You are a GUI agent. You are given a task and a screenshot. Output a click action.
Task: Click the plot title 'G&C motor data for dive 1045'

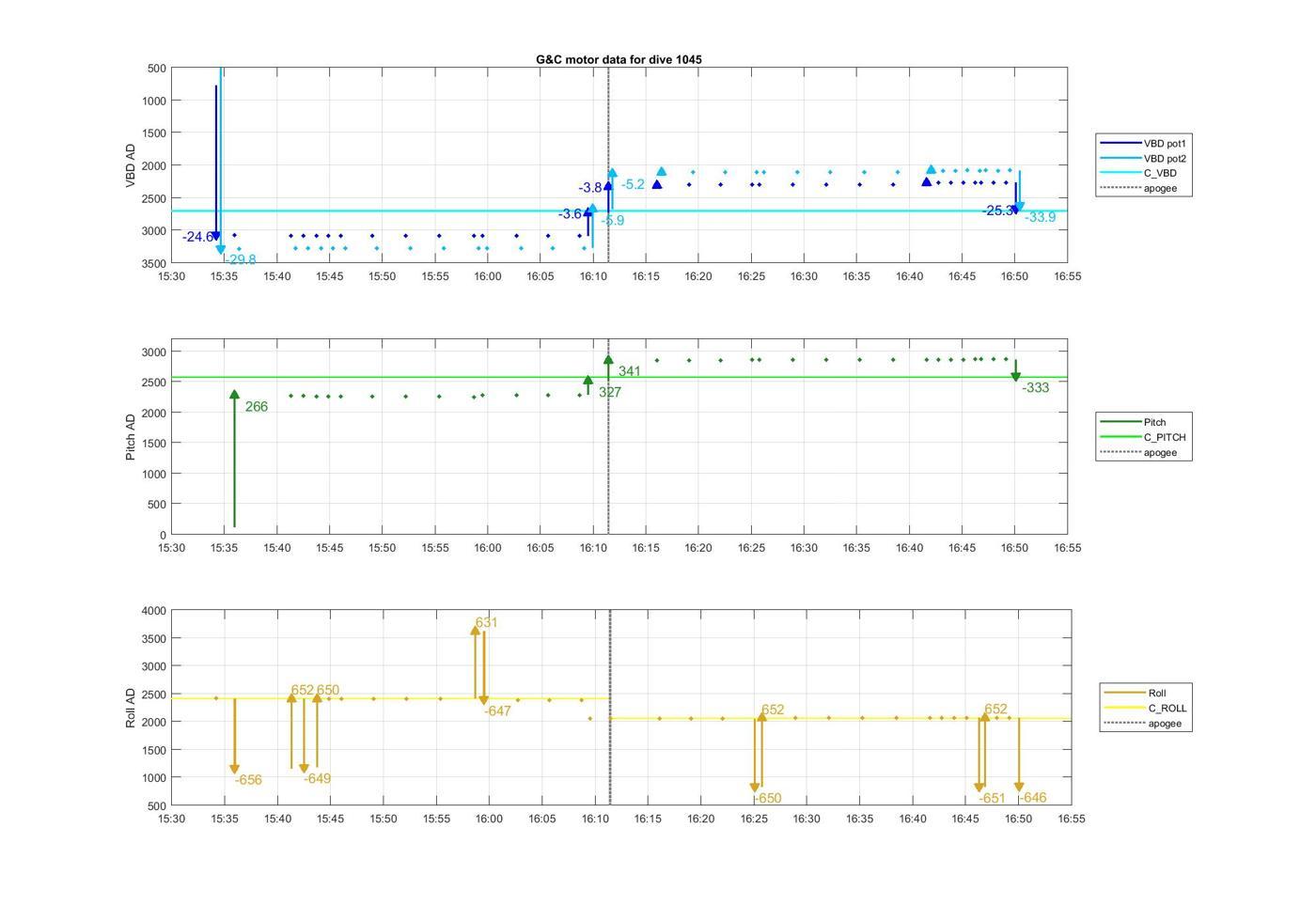pos(619,59)
